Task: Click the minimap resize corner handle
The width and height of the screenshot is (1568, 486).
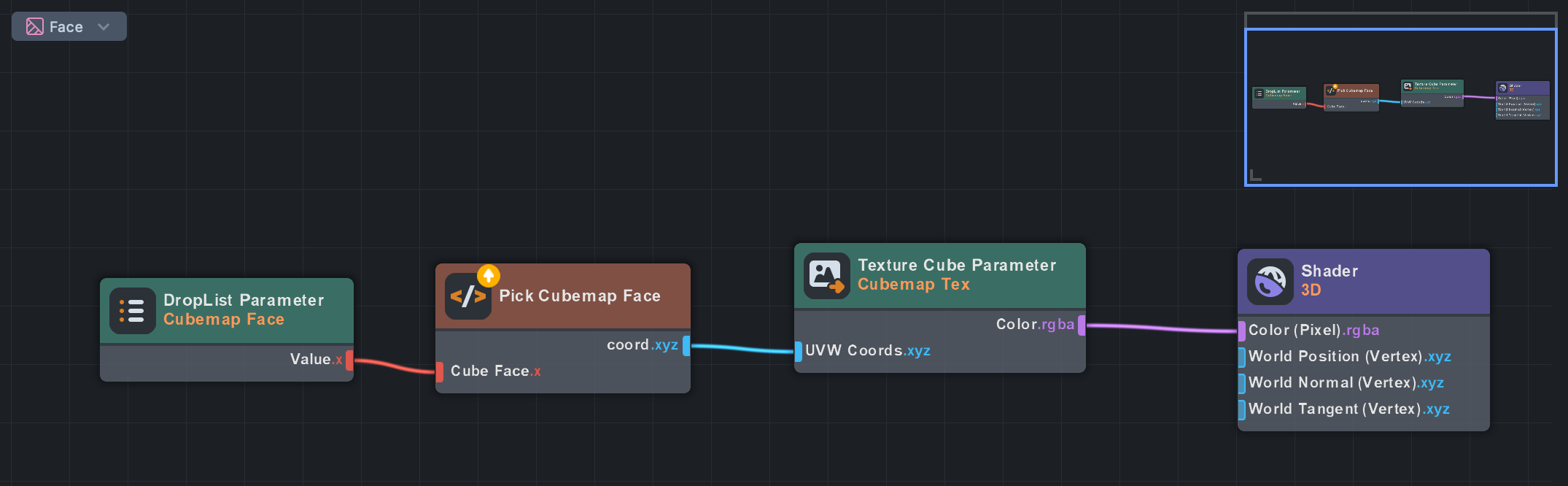Action: point(1255,175)
